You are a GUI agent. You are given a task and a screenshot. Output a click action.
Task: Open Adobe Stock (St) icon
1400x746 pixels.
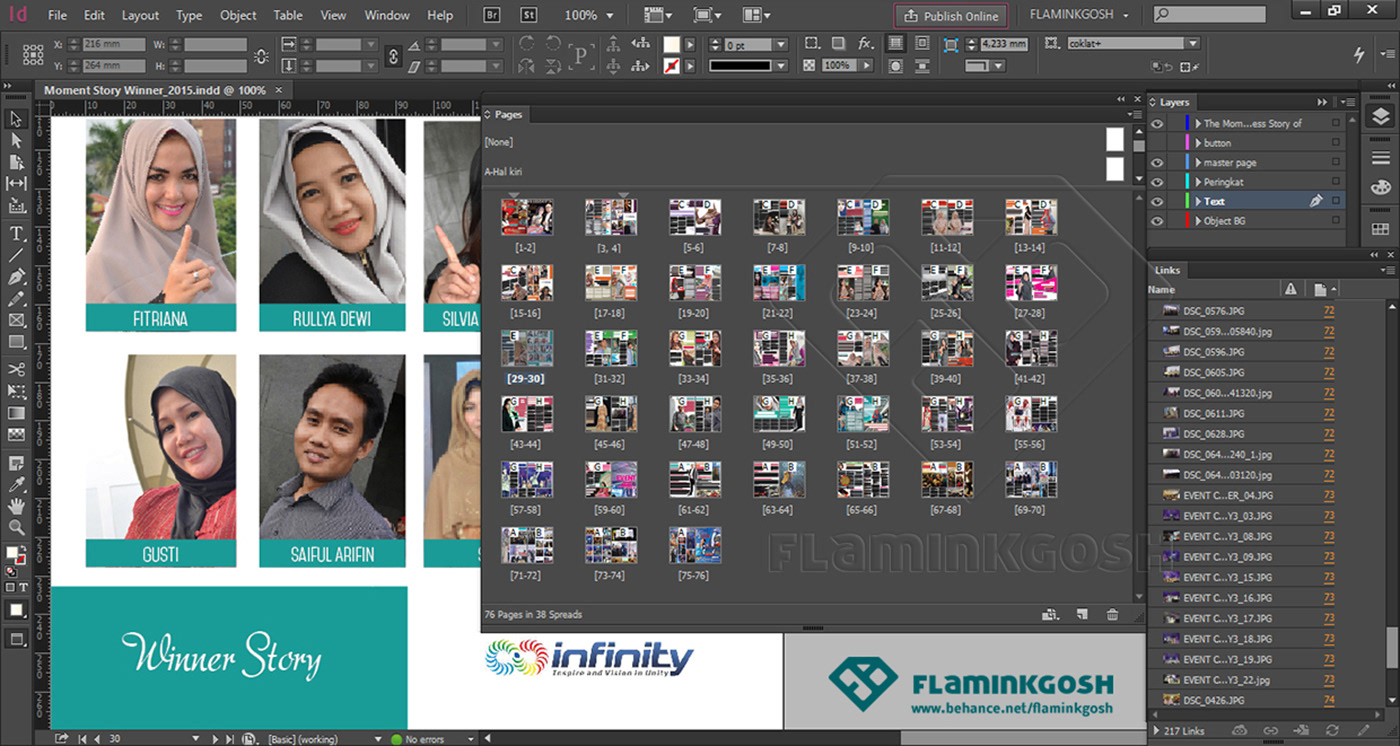point(527,15)
